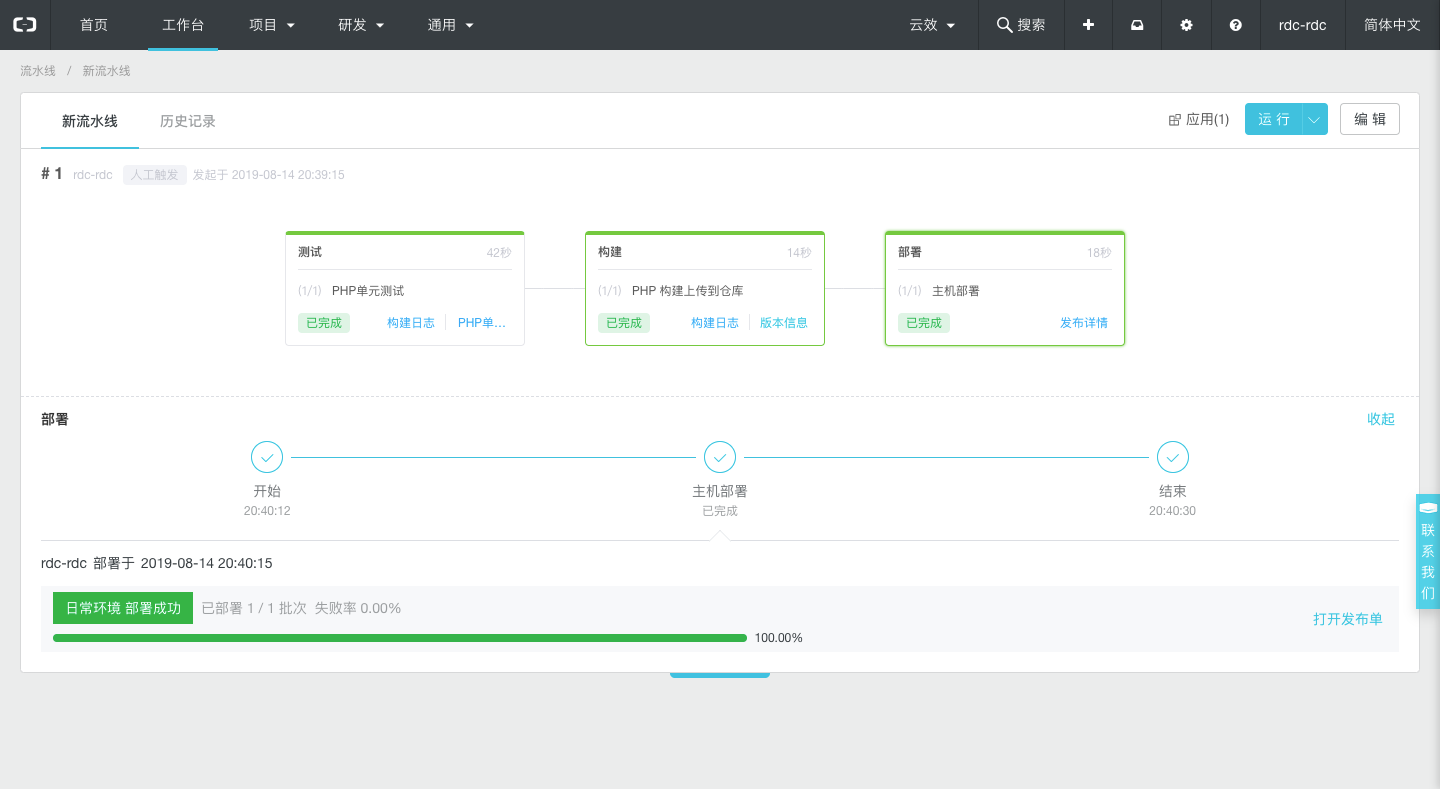Click the 流水线 breadcrumb link
The height and width of the screenshot is (789, 1440).
[x=38, y=71]
